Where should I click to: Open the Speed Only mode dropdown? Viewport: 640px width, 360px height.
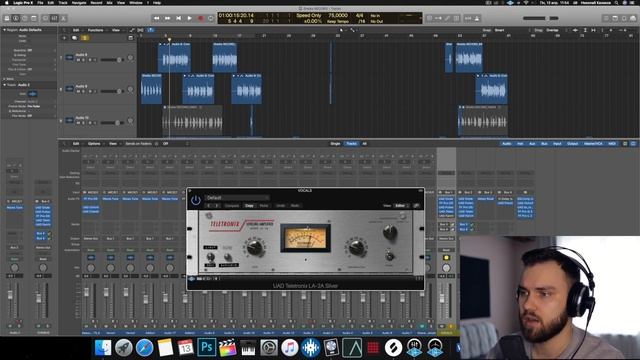pyautogui.click(x=309, y=16)
